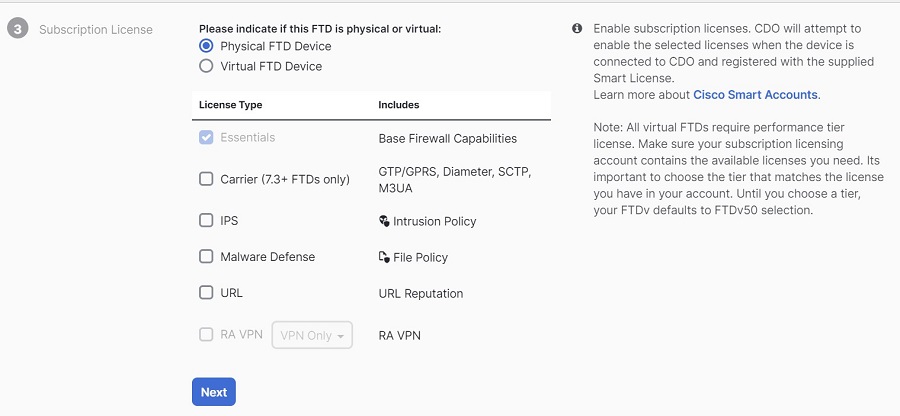Click the Intrusion Policy shield icon
900x416 pixels.
tap(384, 221)
